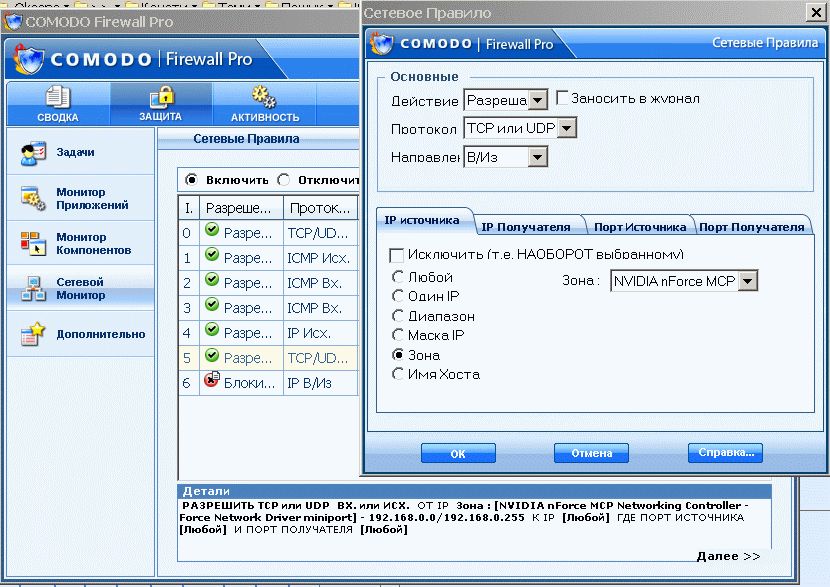Click the Монитор Компонентов icon

tap(33, 243)
